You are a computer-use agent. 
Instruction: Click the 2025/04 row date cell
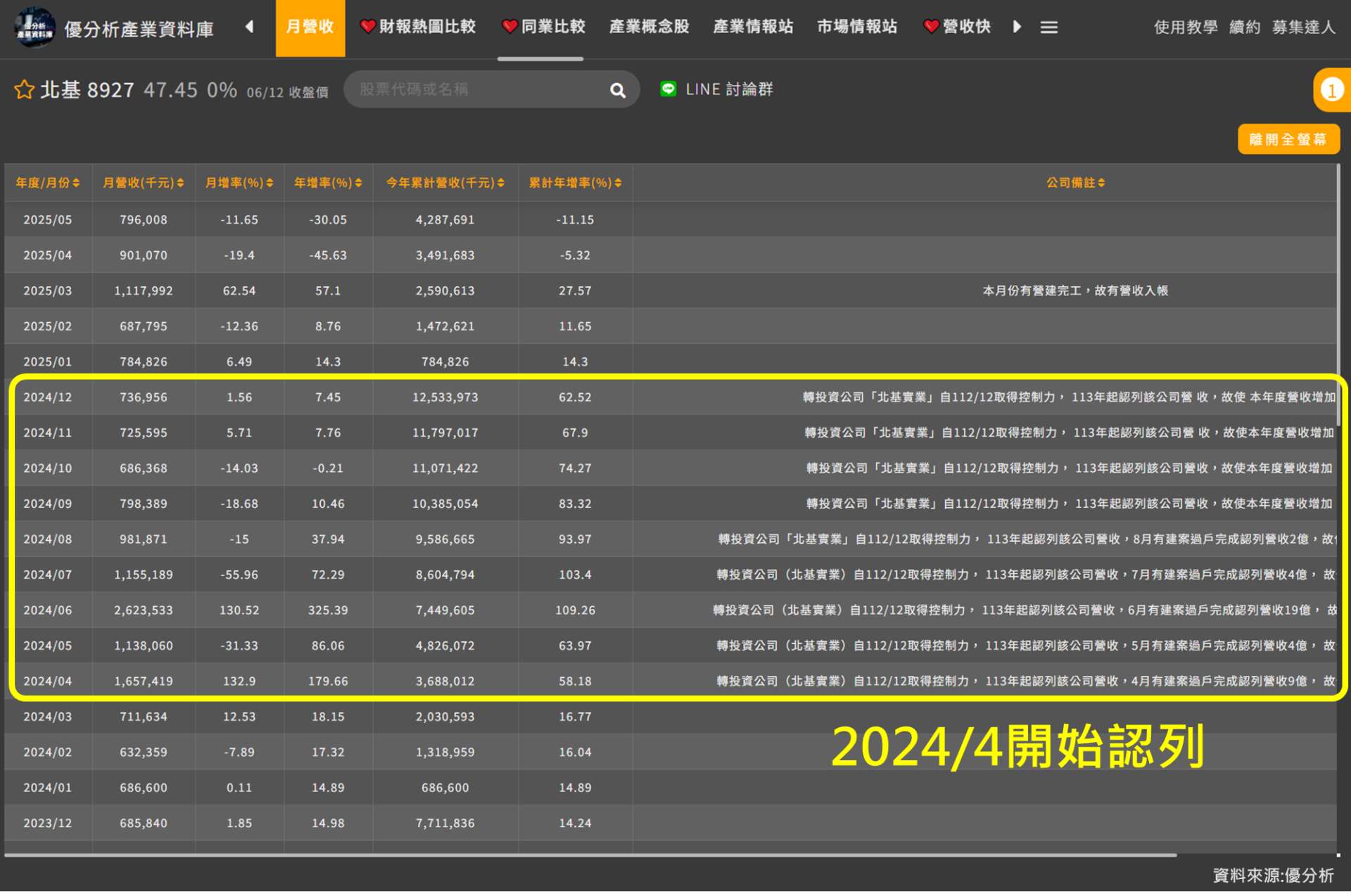pos(48,256)
